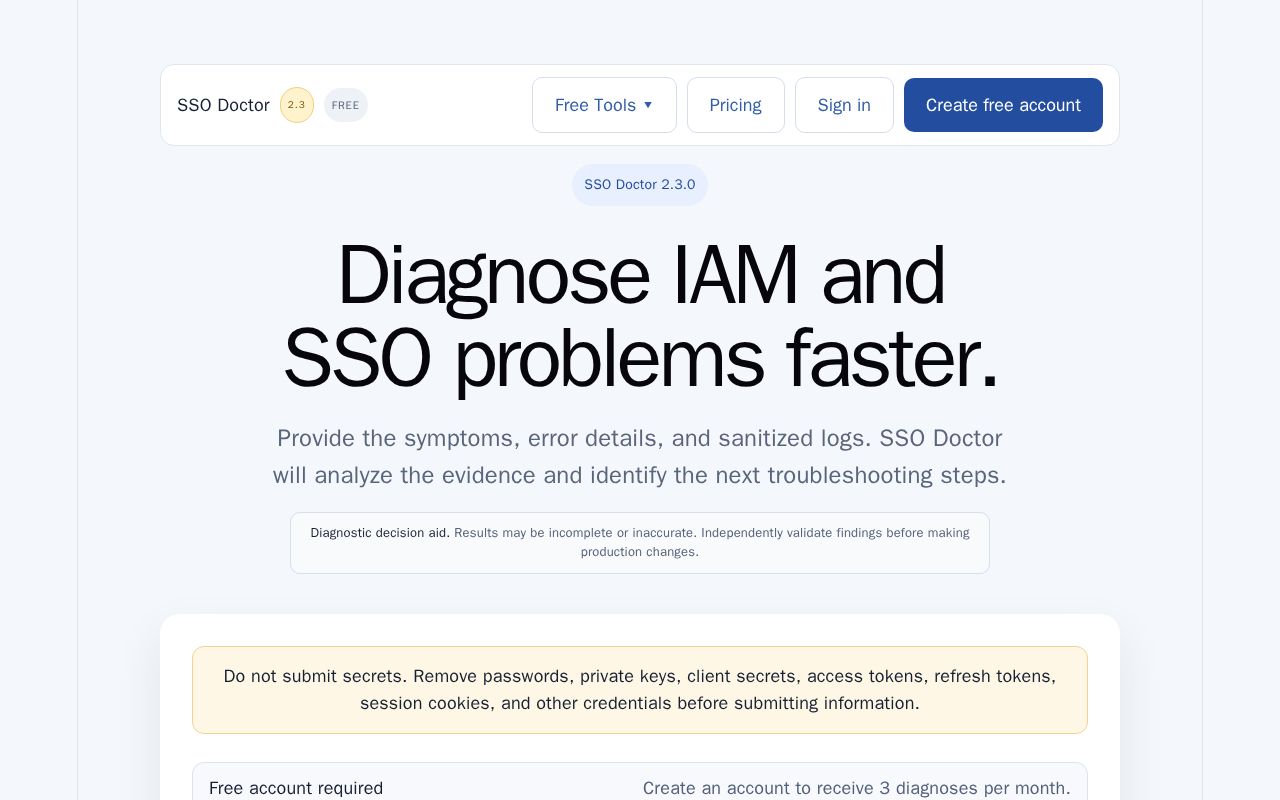Viewport: 1280px width, 800px height.
Task: Click the 'Do not submit secrets' warning
Action: (x=640, y=690)
